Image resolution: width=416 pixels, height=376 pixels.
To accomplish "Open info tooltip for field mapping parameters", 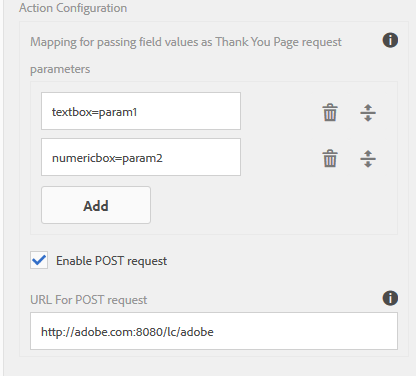I will click(390, 40).
